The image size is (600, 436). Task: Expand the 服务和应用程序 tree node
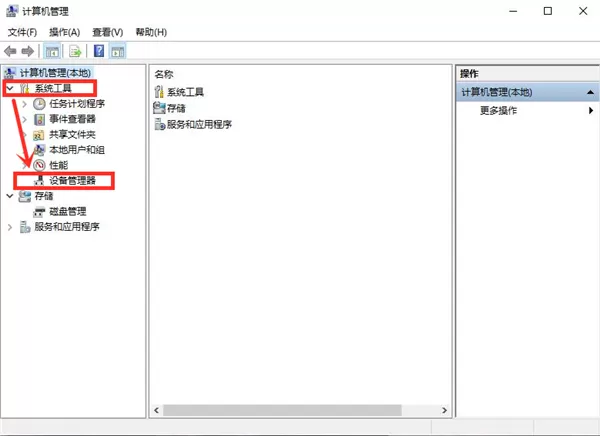10,227
